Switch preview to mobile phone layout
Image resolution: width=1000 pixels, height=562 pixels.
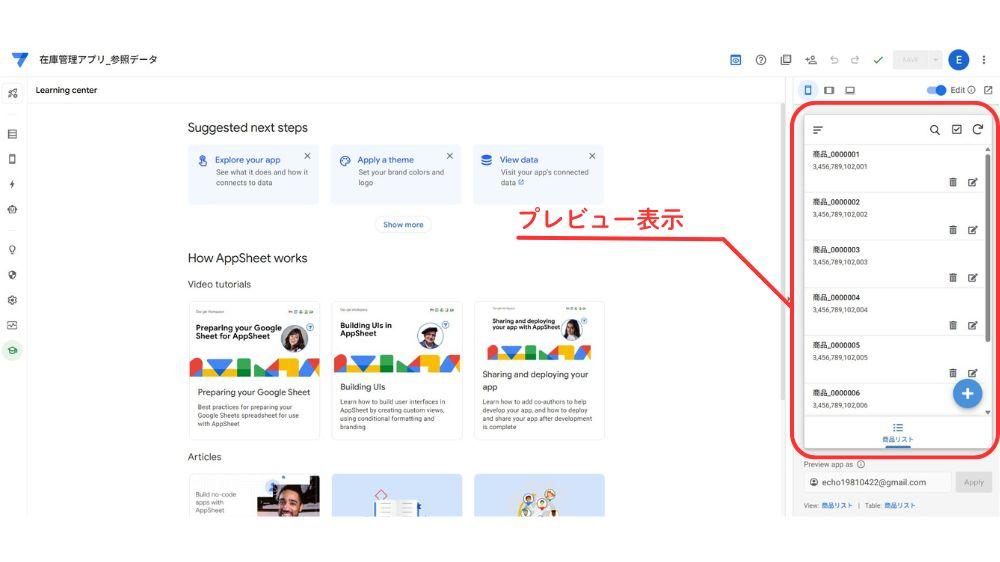point(808,90)
